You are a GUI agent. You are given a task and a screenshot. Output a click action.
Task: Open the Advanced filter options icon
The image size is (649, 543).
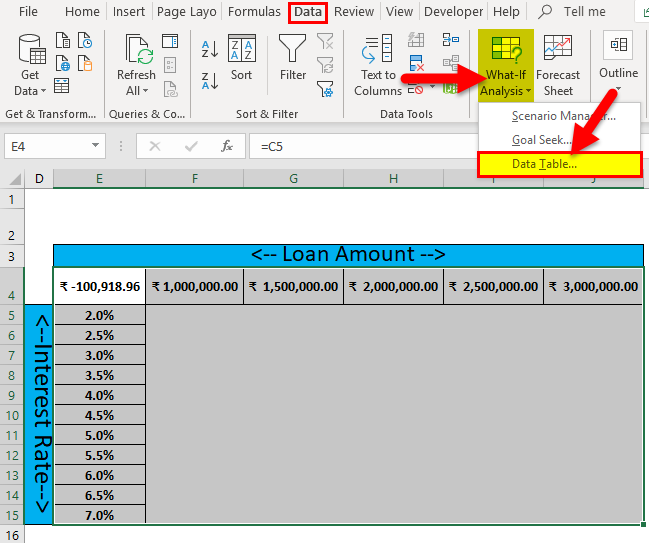(x=325, y=89)
